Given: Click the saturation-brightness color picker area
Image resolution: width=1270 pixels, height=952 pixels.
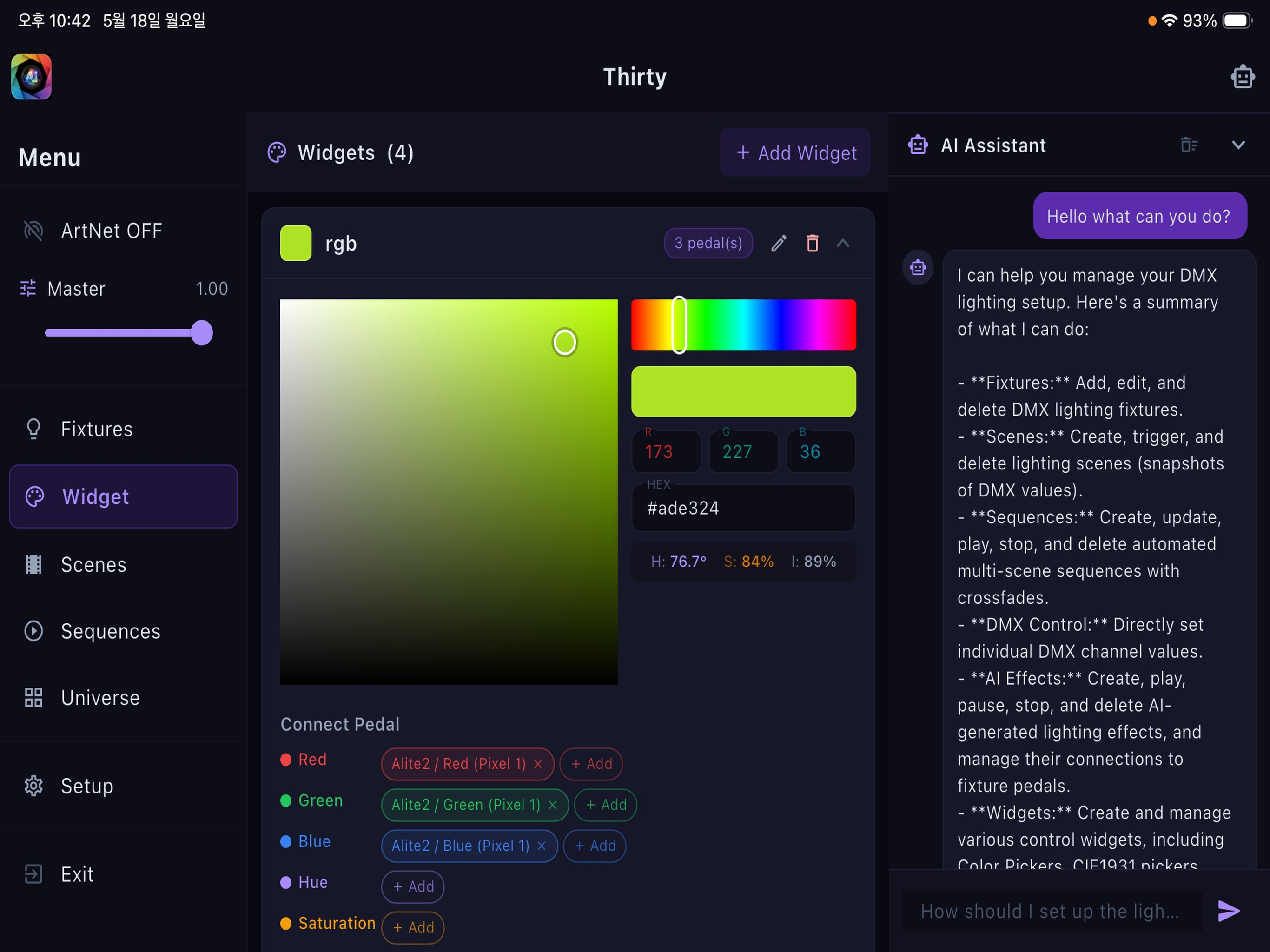Looking at the screenshot, I should (449, 492).
